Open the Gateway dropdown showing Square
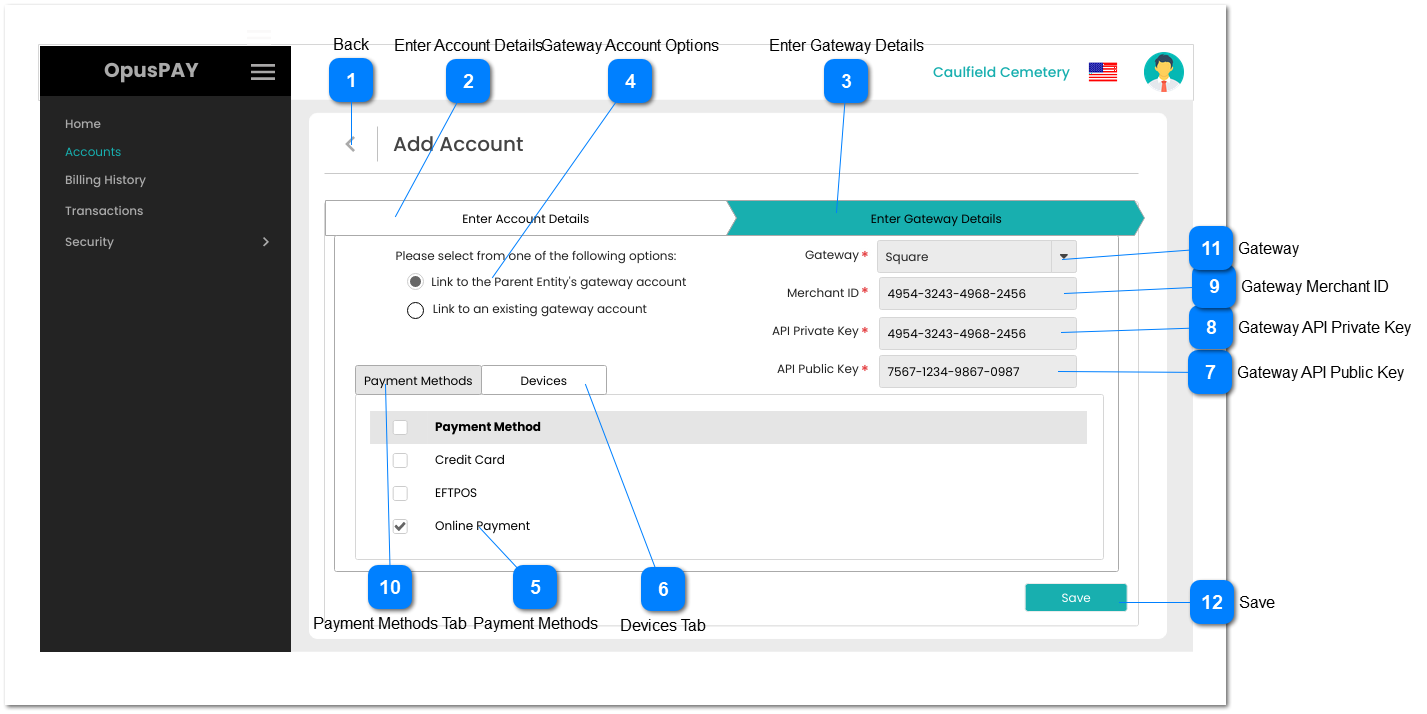This screenshot has height=714, width=1427. 1063,256
